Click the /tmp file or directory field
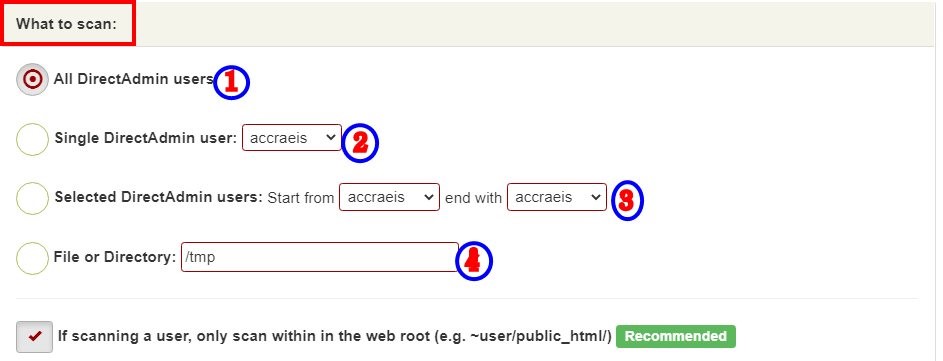The height and width of the screenshot is (361, 943). [x=320, y=257]
